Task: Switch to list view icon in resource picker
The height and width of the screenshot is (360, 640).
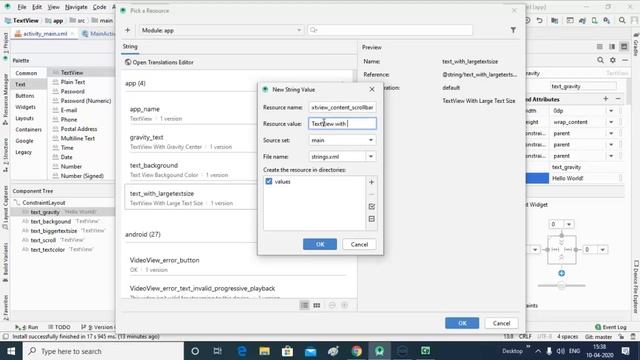Action: [304, 305]
